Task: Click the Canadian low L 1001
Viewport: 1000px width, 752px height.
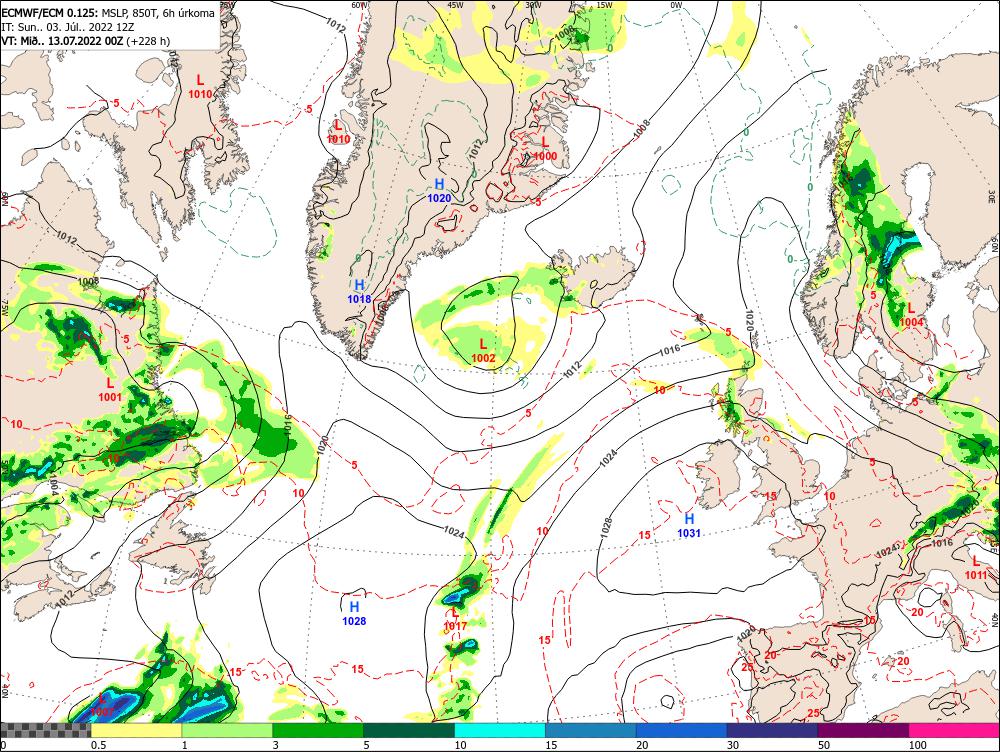Action: pos(110,390)
